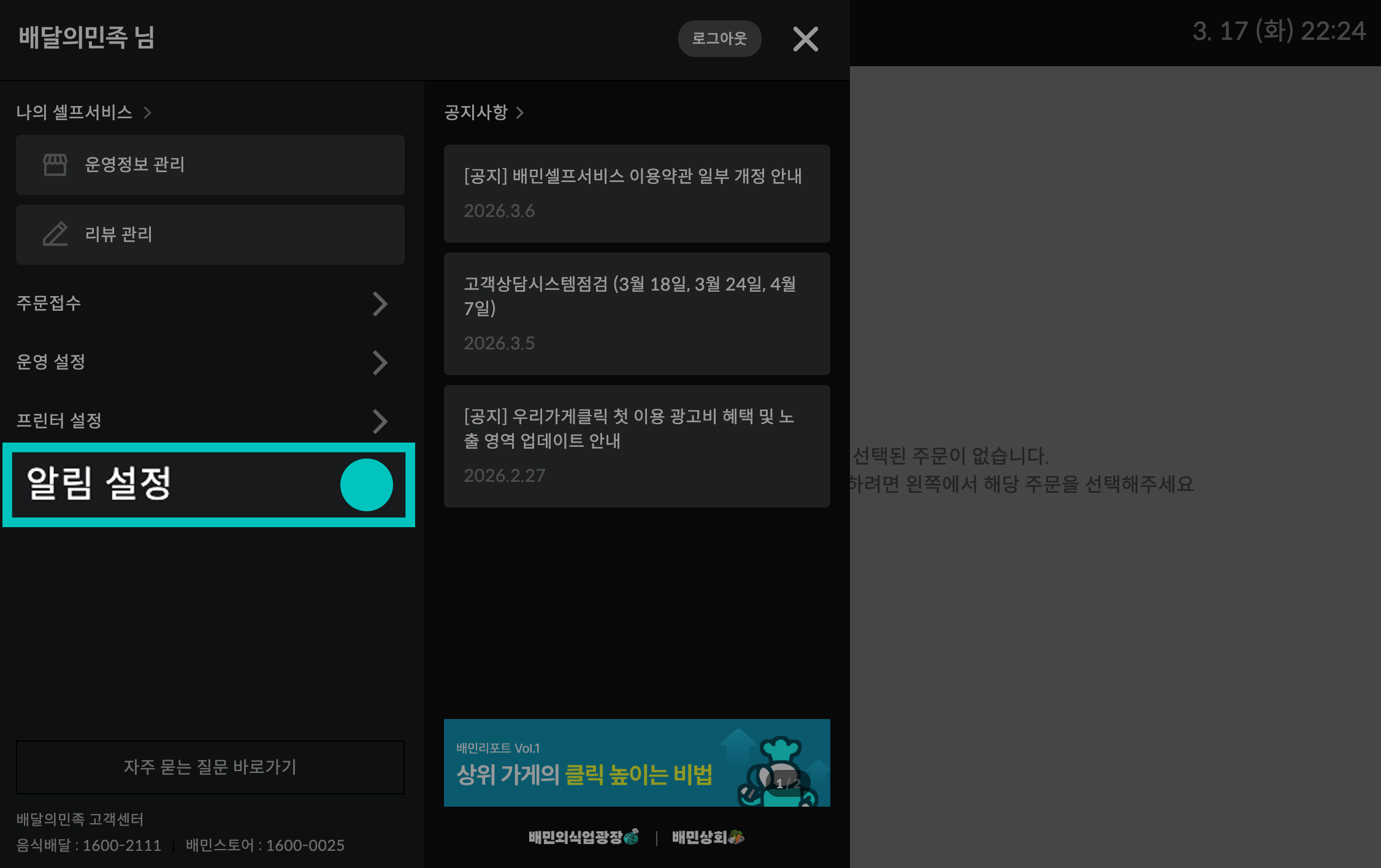Click the 로그아웃 button

point(719,39)
